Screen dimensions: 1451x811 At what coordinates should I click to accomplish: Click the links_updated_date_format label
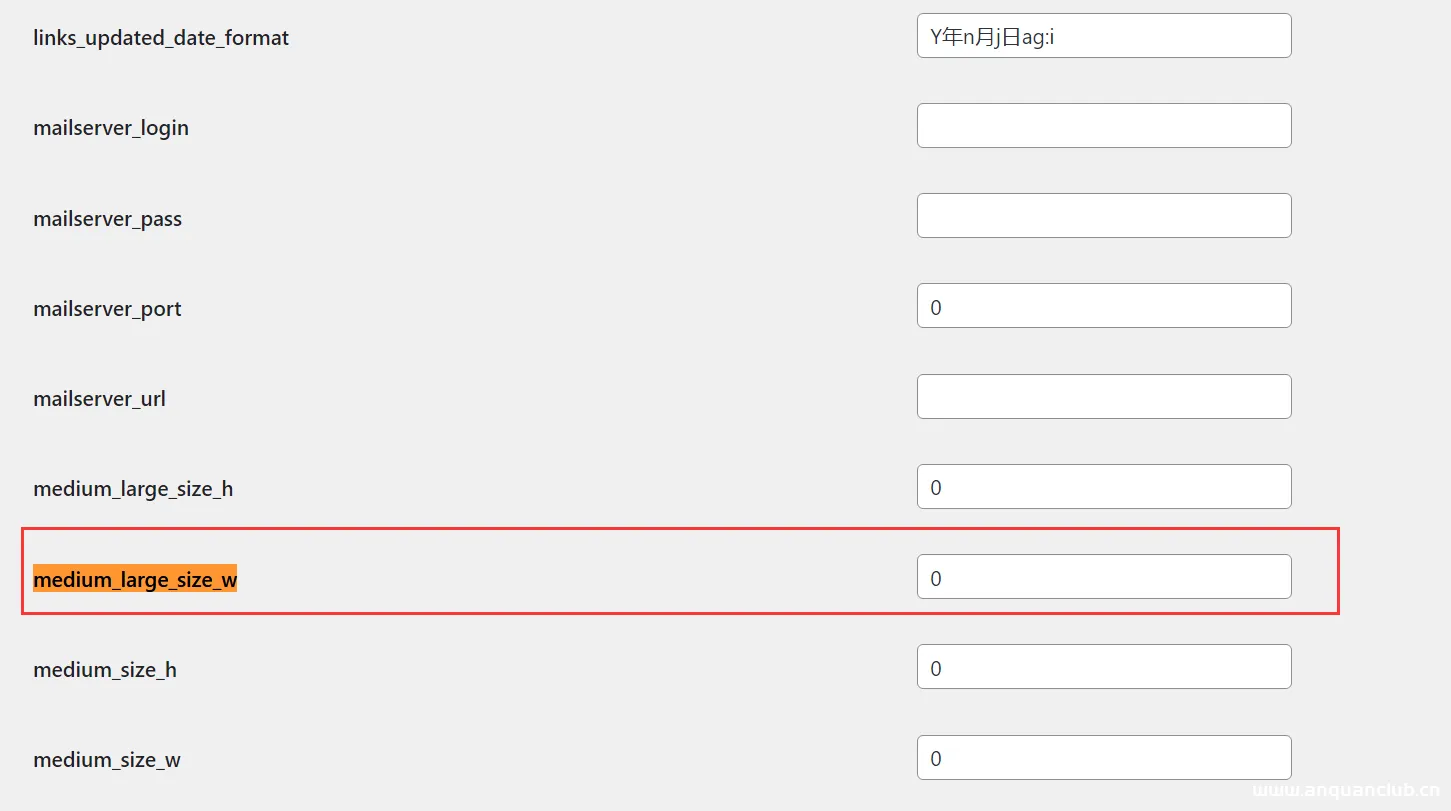pos(161,38)
